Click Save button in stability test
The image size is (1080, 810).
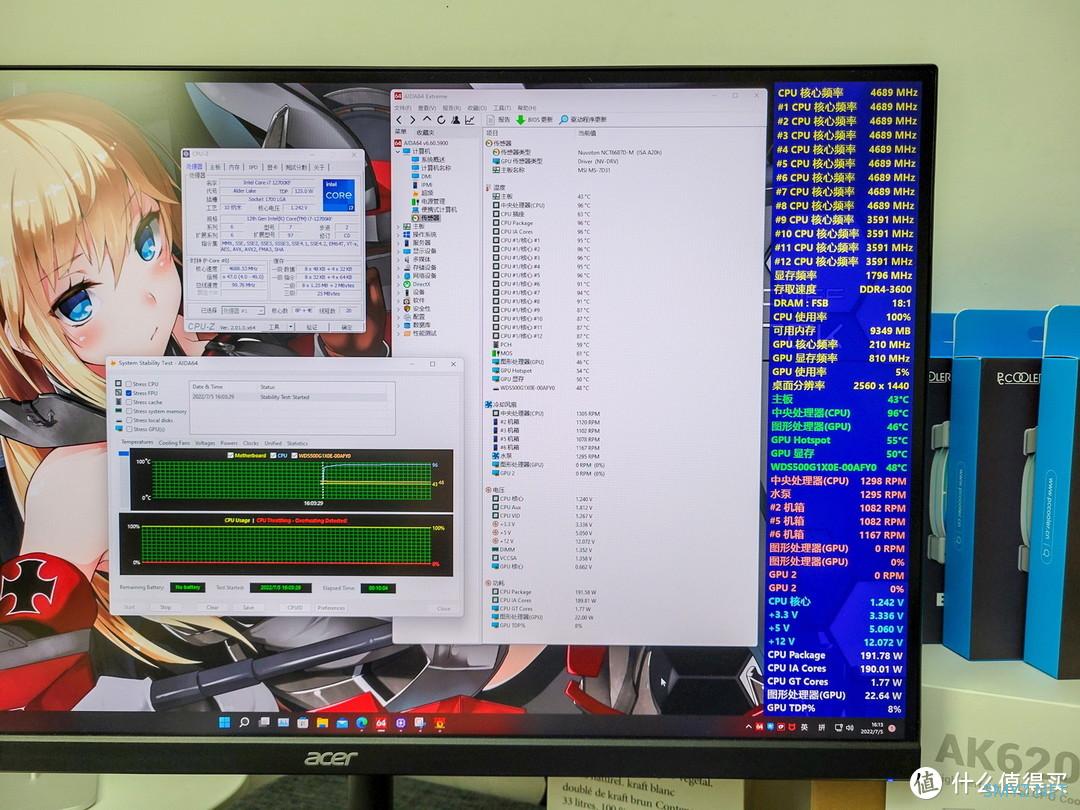pos(248,608)
